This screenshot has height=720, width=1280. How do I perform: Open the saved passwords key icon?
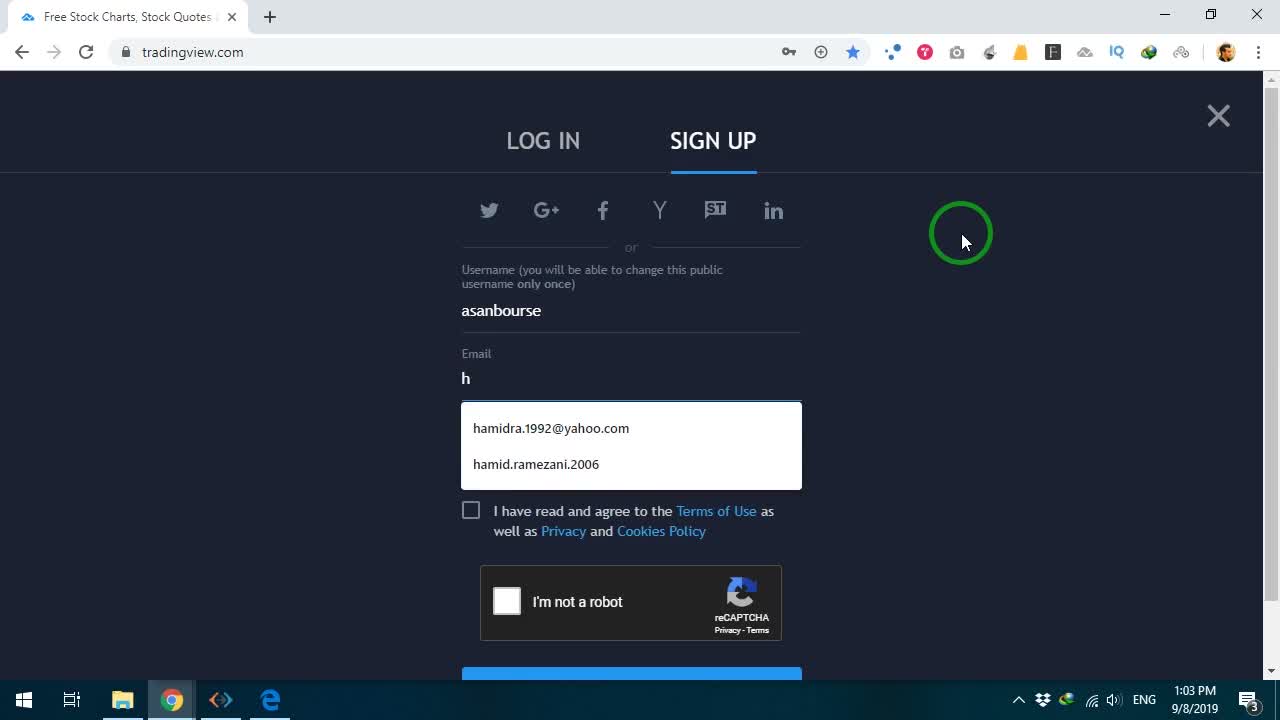pyautogui.click(x=789, y=52)
